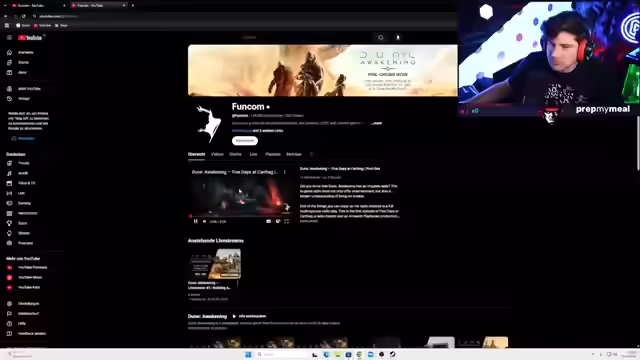
Task: Open the Dune: Awakening section heading
Action: click(207, 316)
